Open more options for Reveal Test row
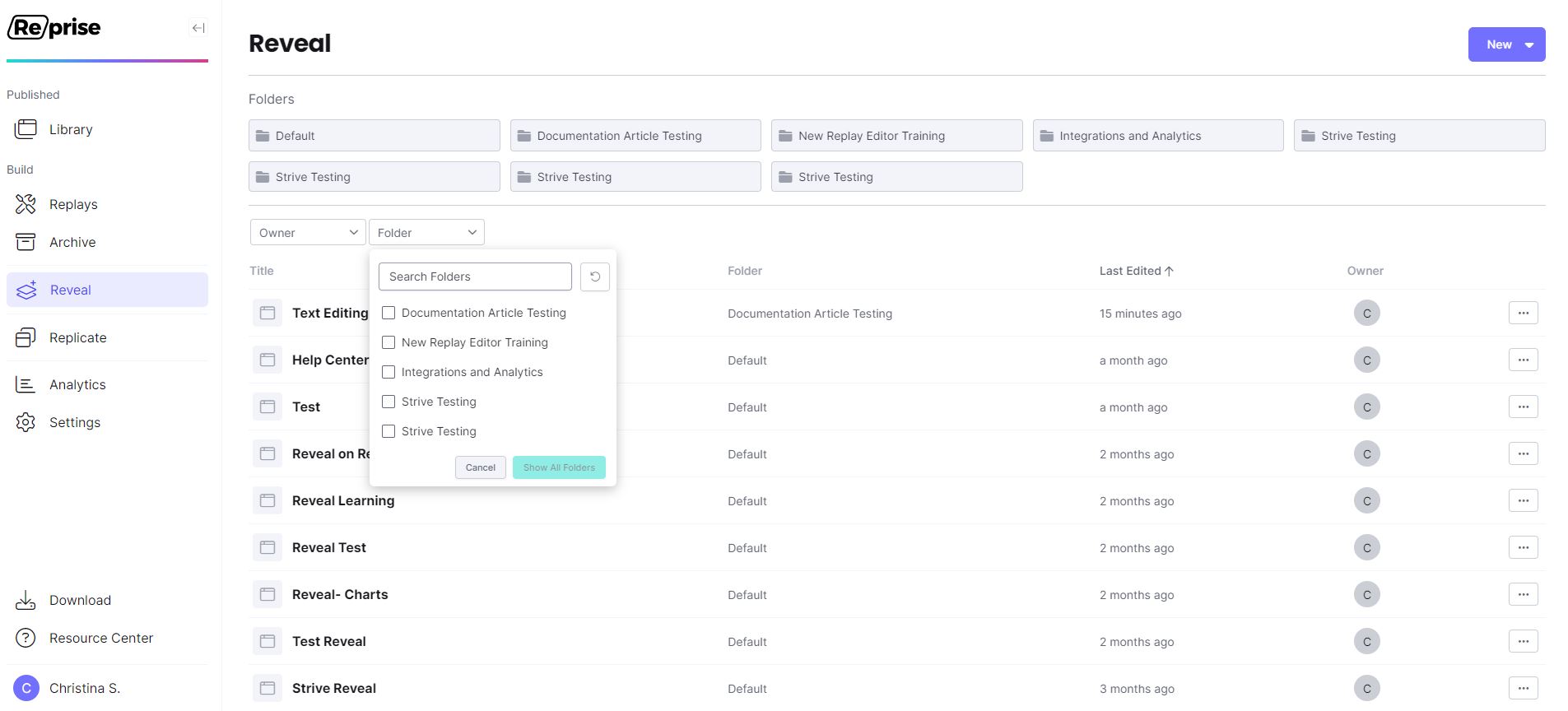 (x=1524, y=547)
